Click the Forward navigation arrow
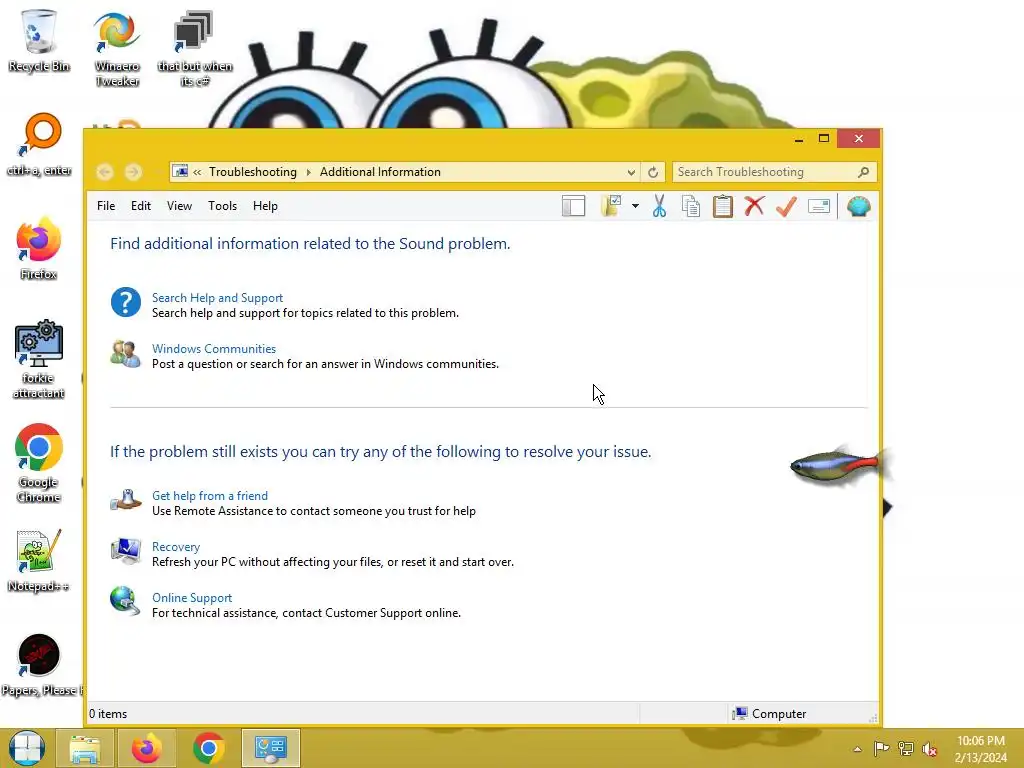This screenshot has height=768, width=1024. pos(133,172)
